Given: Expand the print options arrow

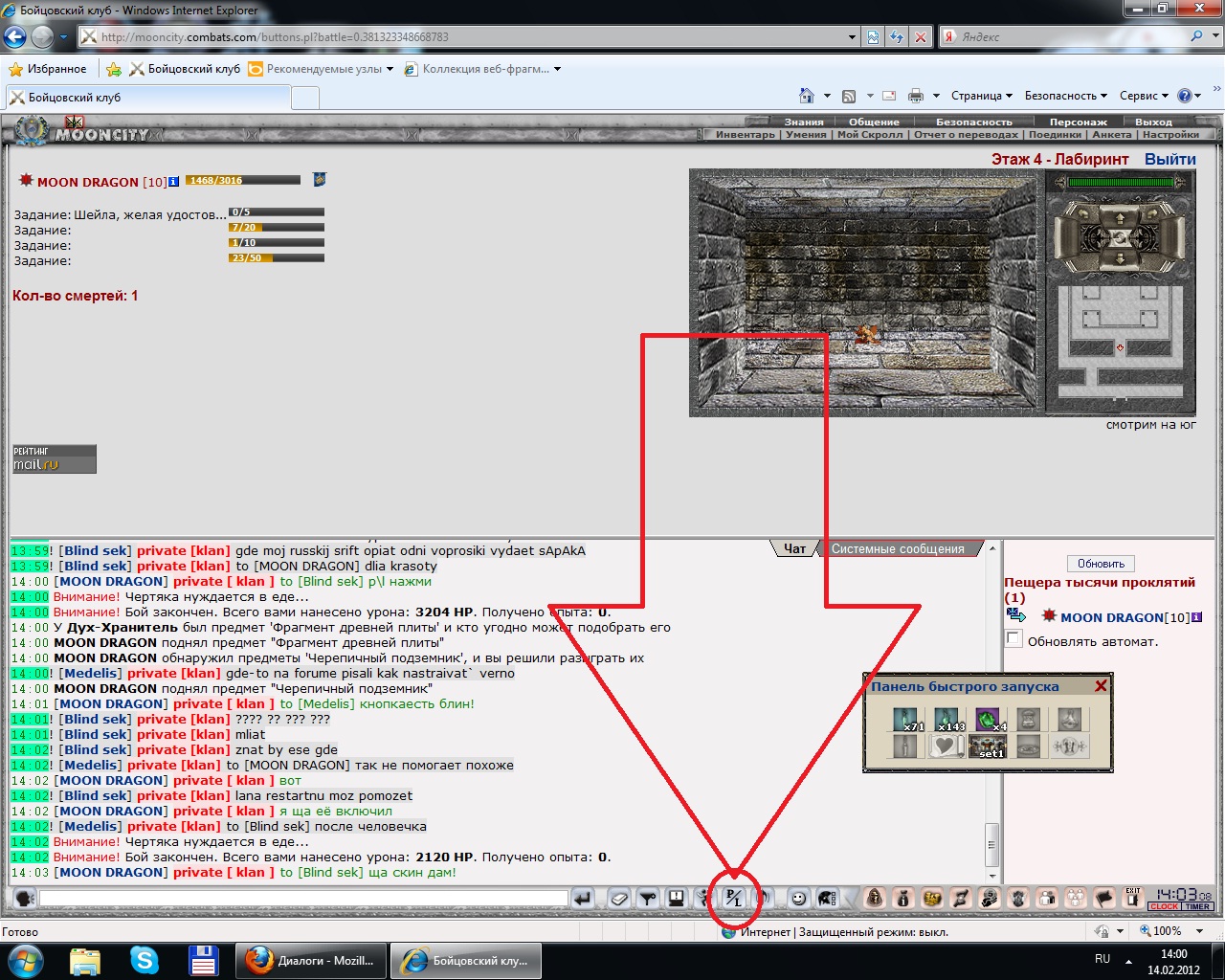Looking at the screenshot, I should [935, 96].
